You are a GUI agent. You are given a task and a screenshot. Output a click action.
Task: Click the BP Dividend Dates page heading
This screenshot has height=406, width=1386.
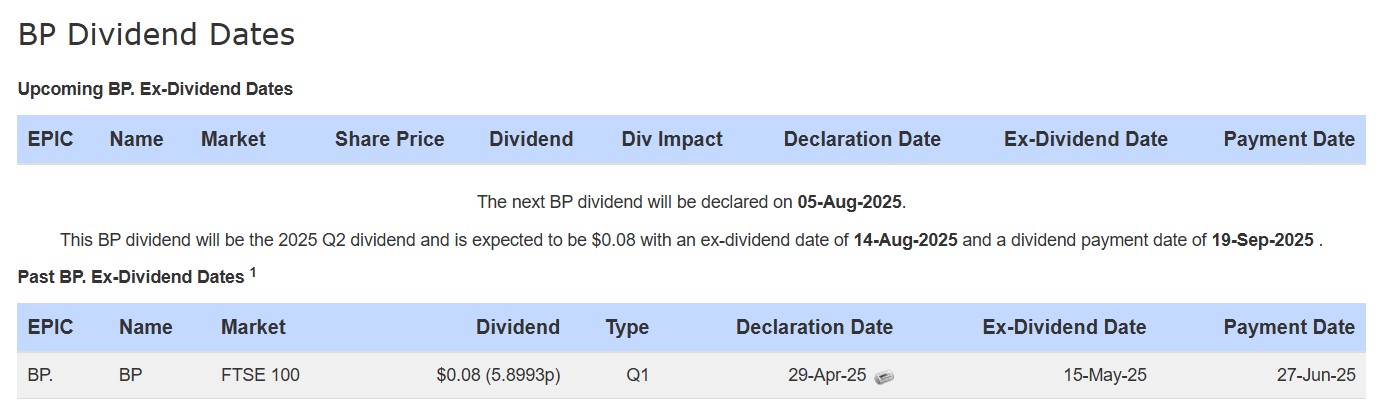point(156,35)
